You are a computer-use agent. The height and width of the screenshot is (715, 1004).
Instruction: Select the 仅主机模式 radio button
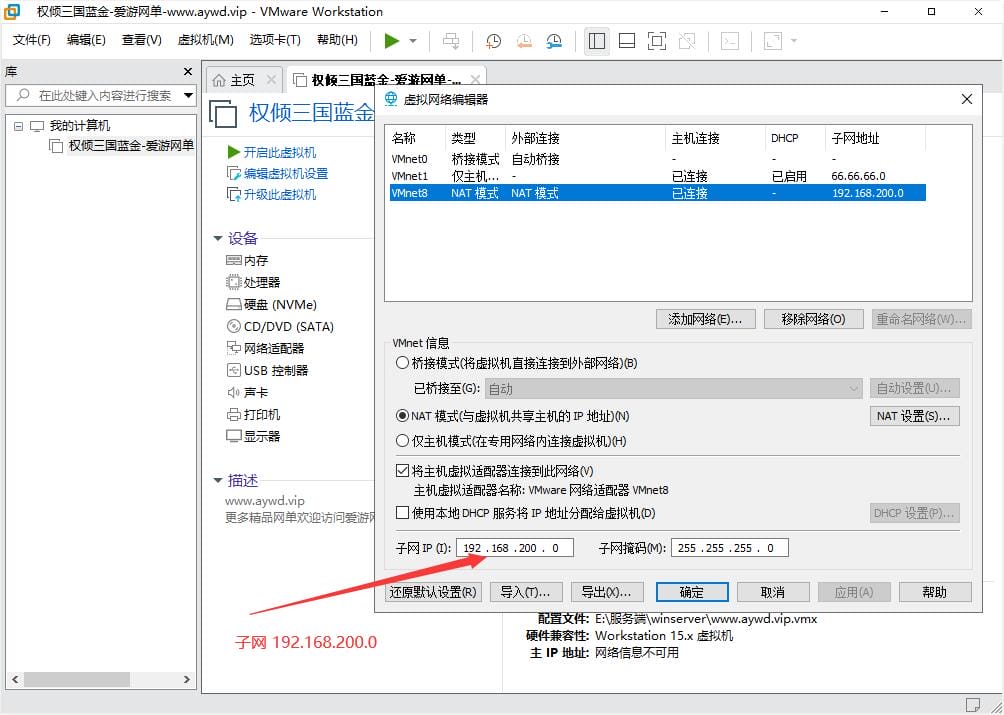tap(403, 441)
